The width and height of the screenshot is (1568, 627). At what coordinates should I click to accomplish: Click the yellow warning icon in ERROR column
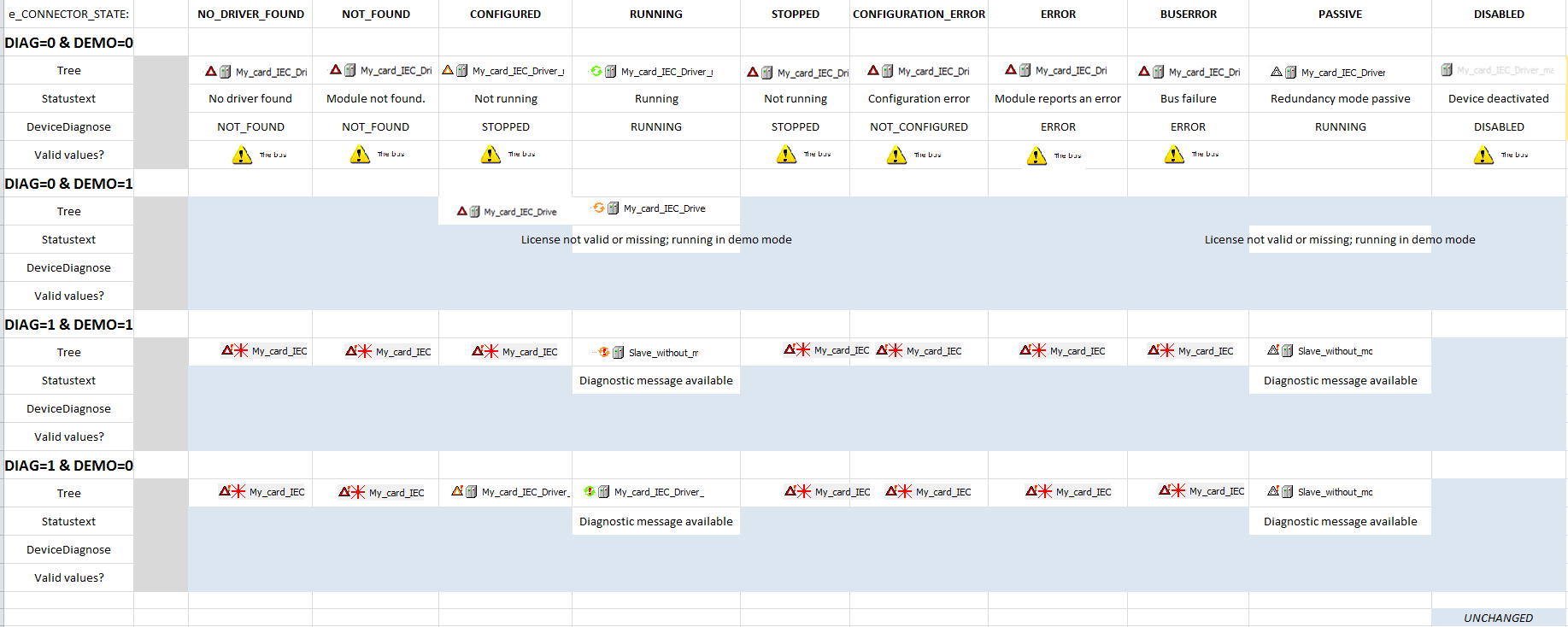tap(1037, 156)
